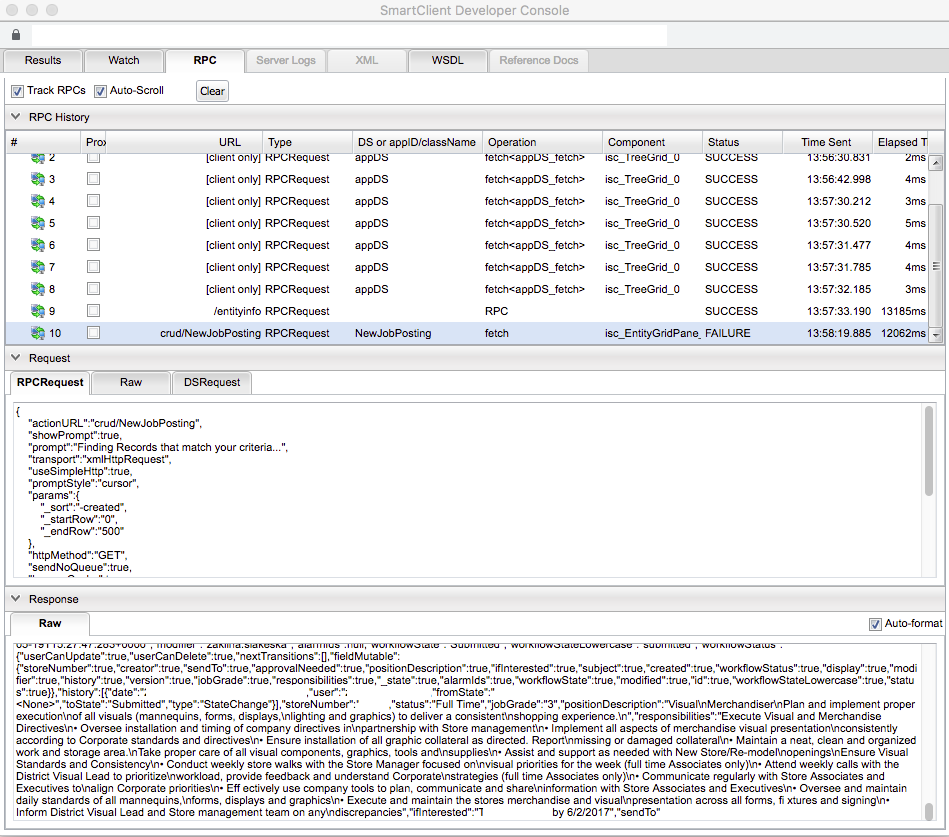This screenshot has height=837, width=949.
Task: Select the Raw response tab
Action: pos(50,623)
